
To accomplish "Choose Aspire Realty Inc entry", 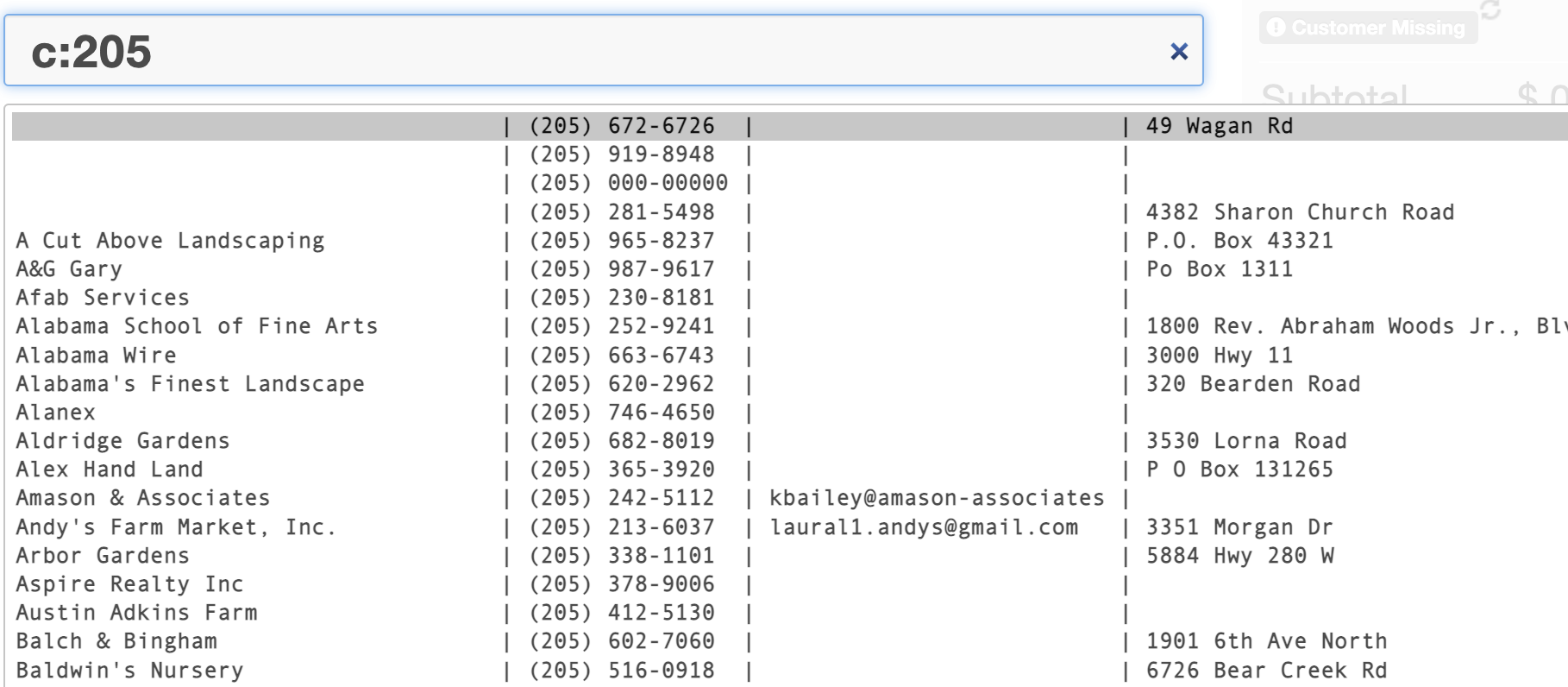I will tap(129, 584).
